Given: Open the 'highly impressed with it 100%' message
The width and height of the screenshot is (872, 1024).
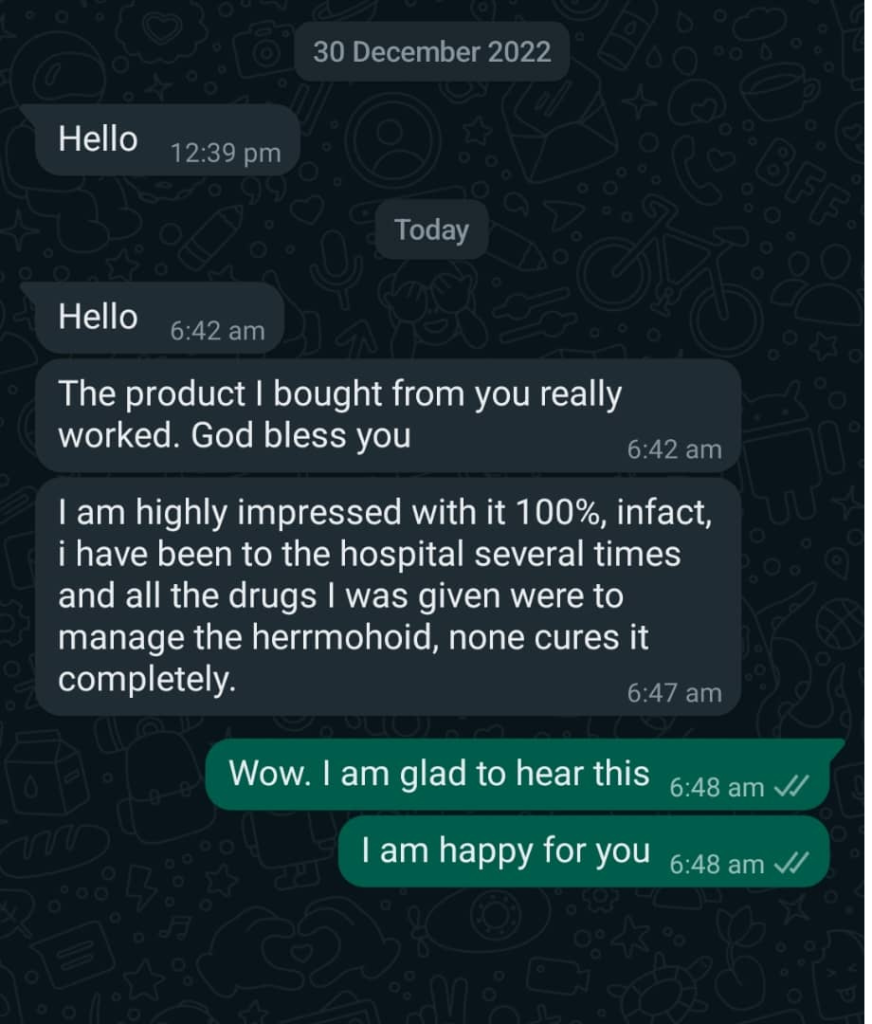Looking at the screenshot, I should tap(388, 597).
